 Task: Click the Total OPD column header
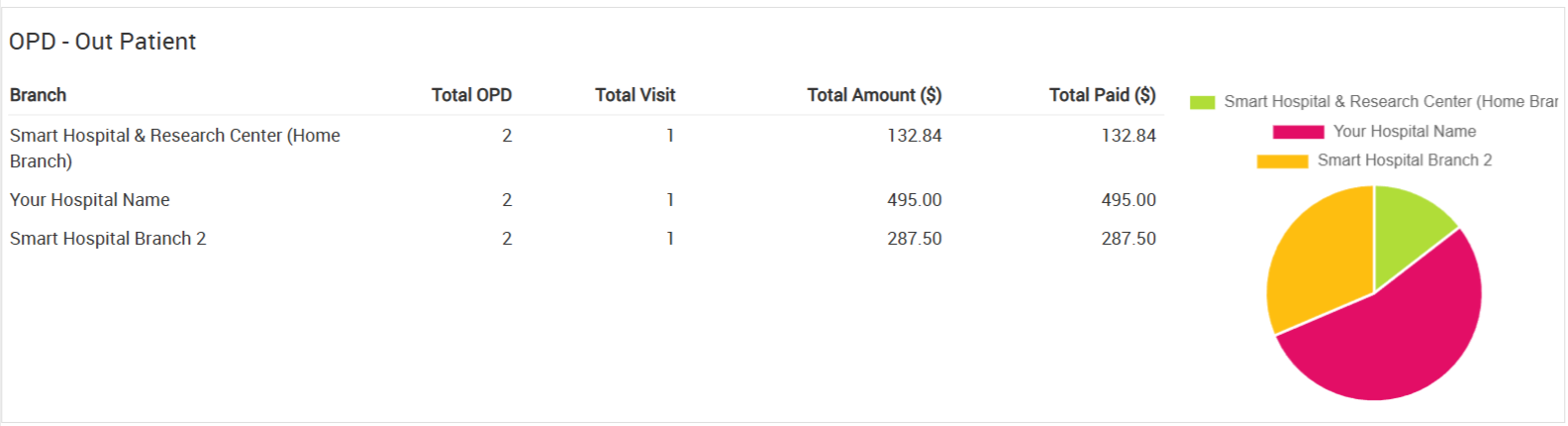(x=471, y=95)
